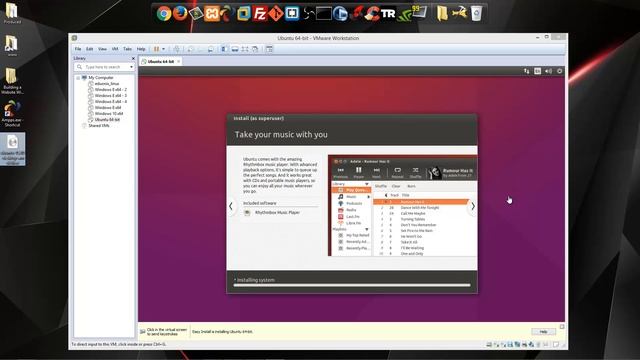Screen dimensions: 640x360
Task: Select the edureka_linux virtual machine
Action: click(107, 84)
